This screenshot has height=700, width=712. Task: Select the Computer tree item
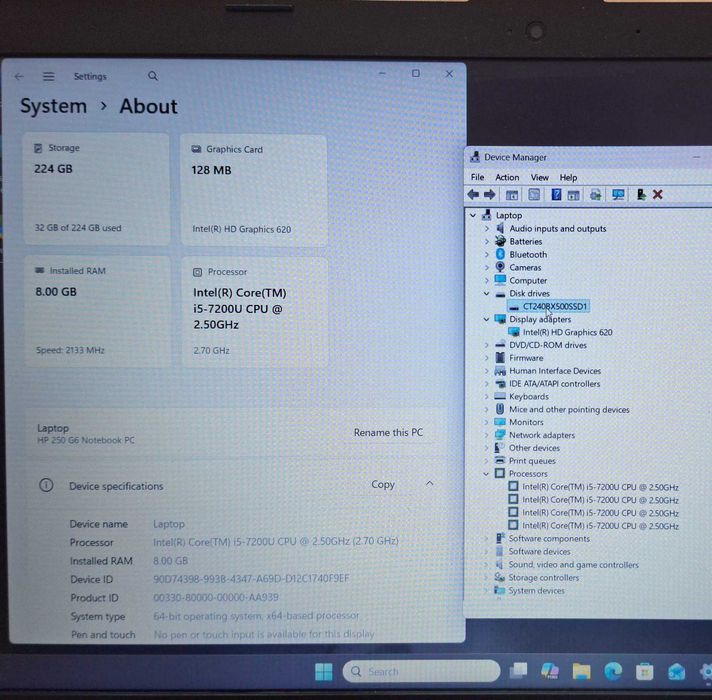pyautogui.click(x=528, y=281)
